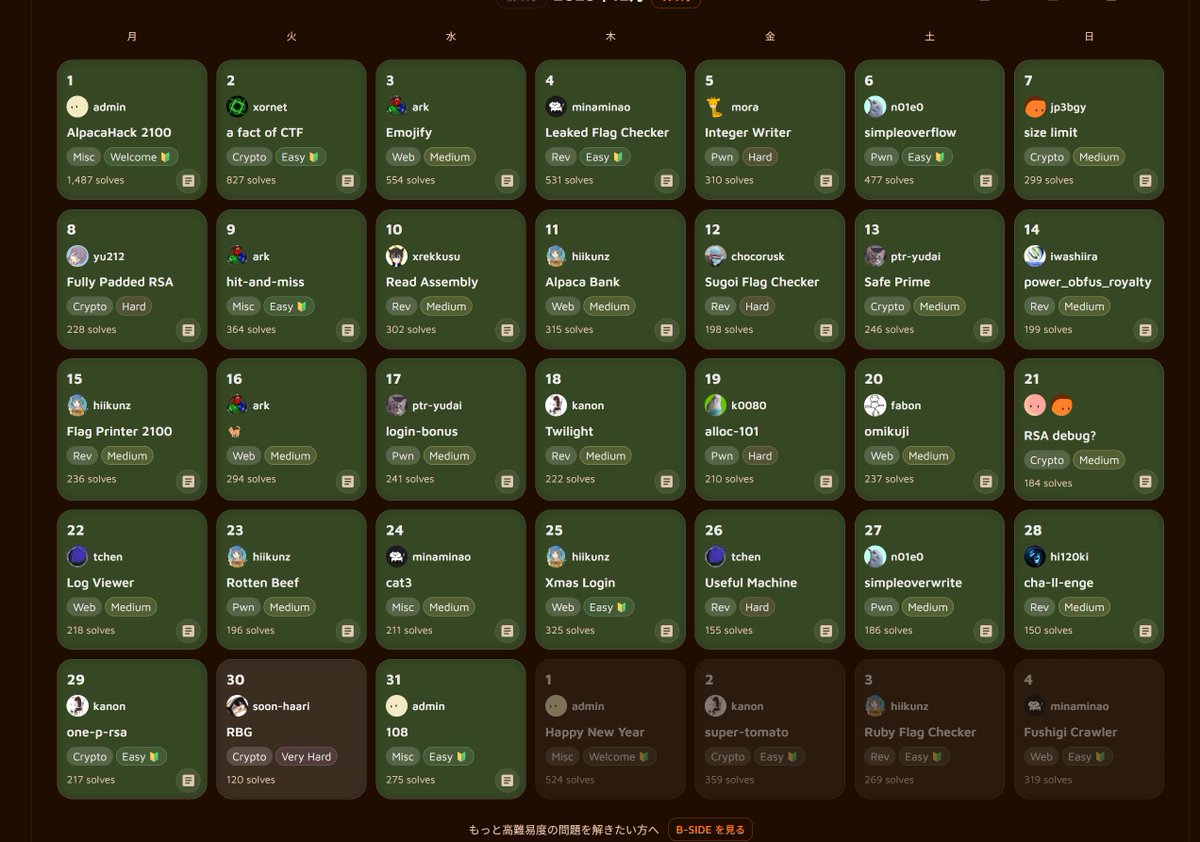Click the Welcome tag on AlpacaHack 2100
1200x842 pixels.
139,157
